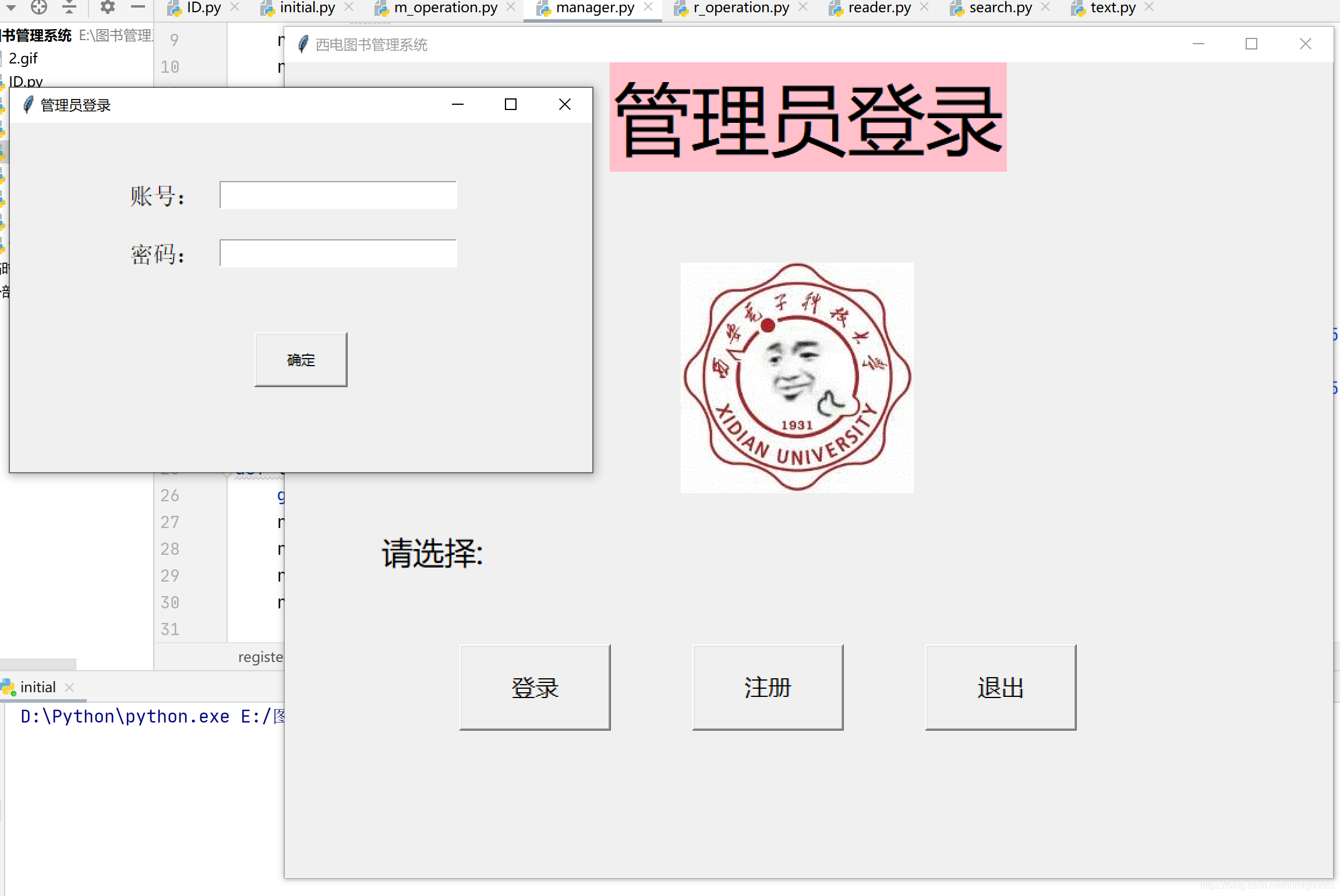Close the initial.py tab

click(349, 7)
